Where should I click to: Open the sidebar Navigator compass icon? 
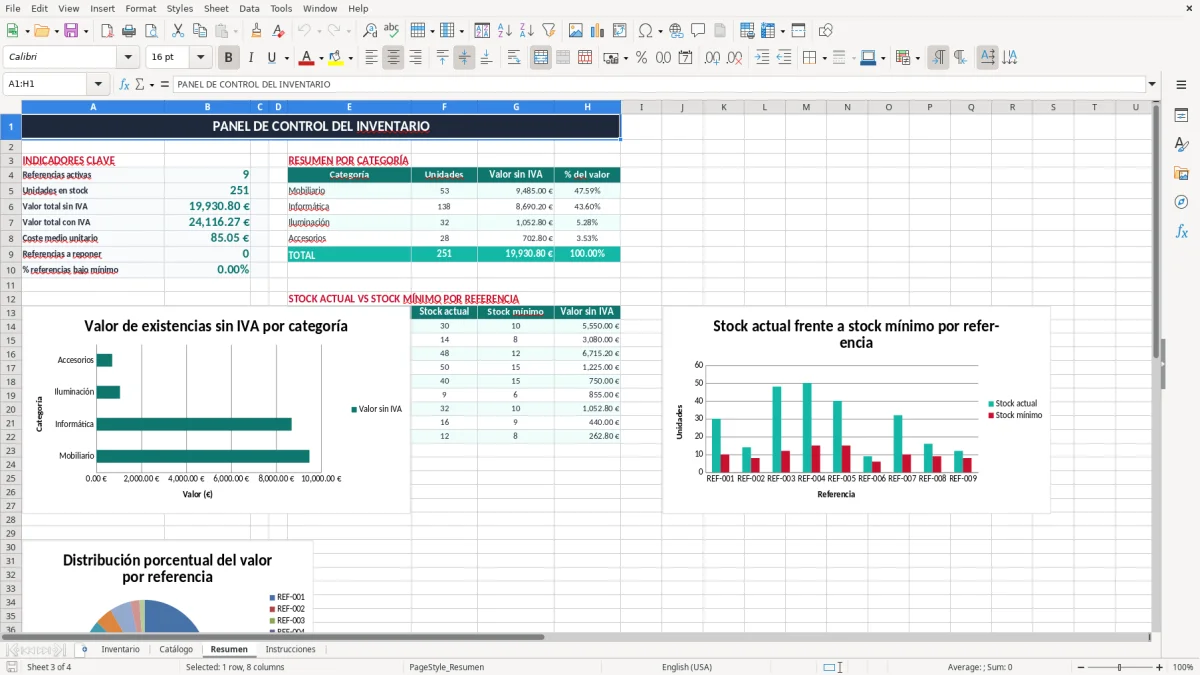(1181, 202)
